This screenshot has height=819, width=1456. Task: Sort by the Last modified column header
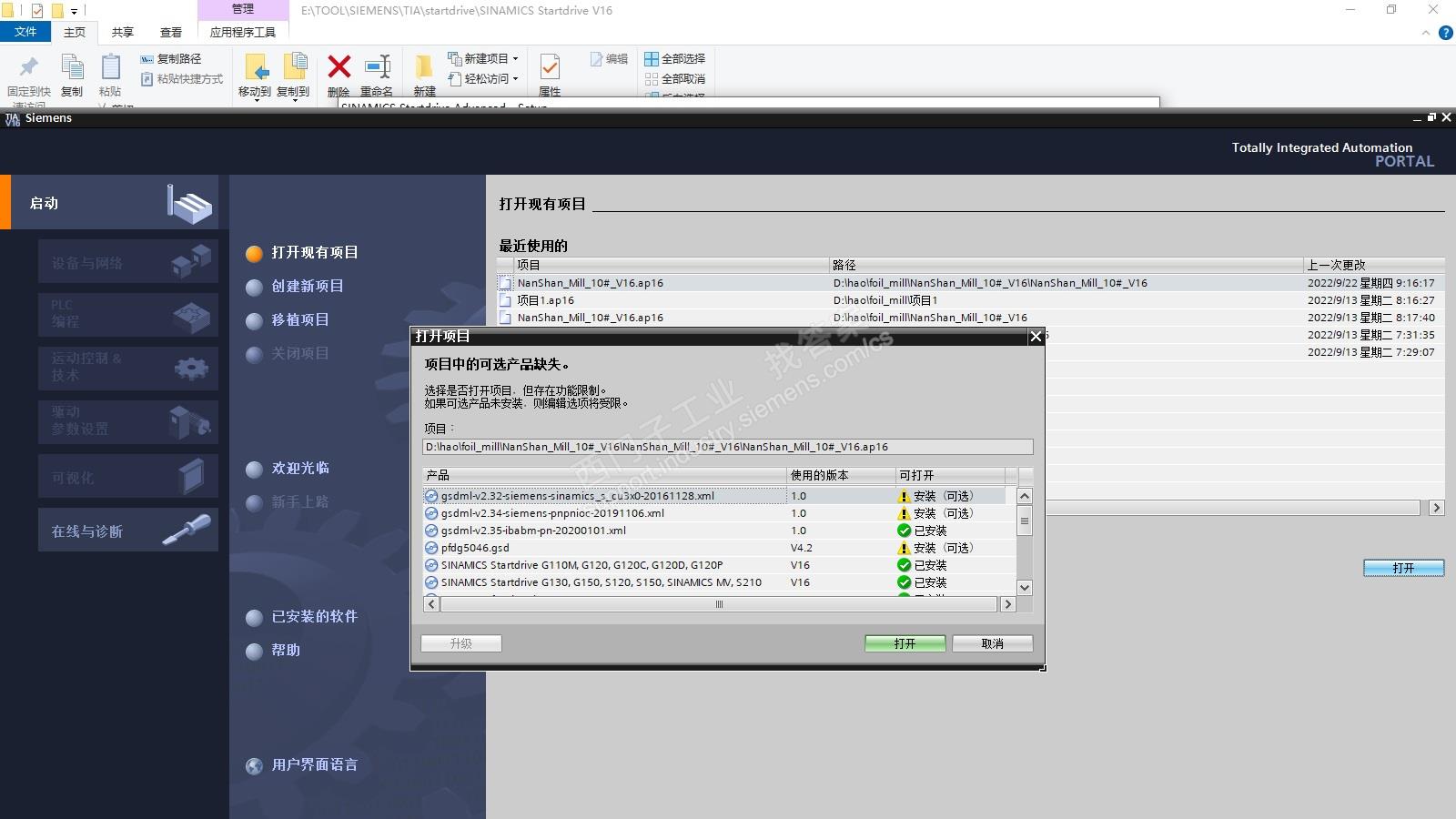click(1374, 265)
